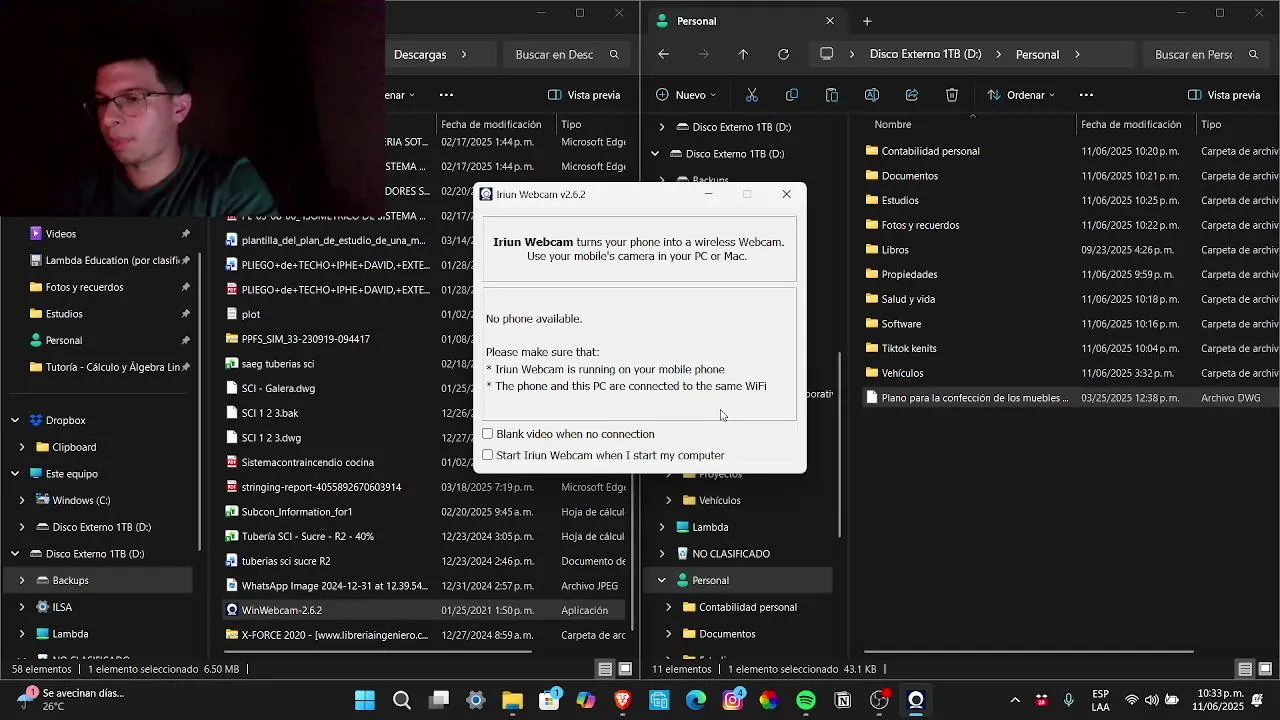
Task: Collapse the Personal node in the right window tree
Action: pyautogui.click(x=662, y=580)
